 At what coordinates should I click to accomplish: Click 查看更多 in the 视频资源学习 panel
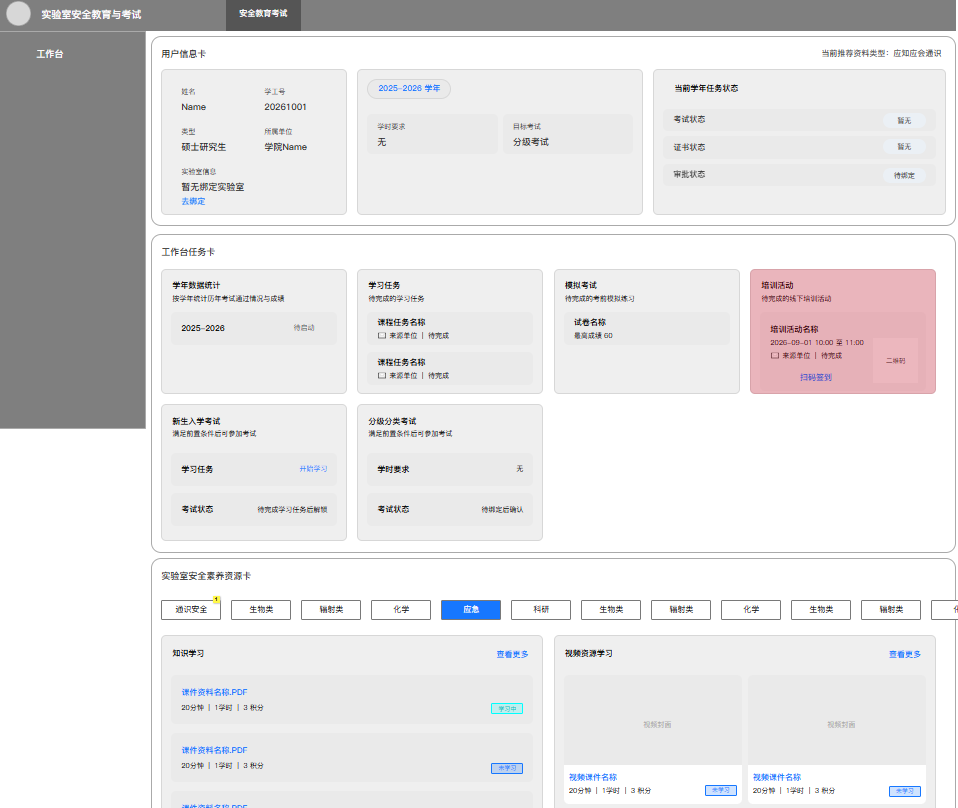pyautogui.click(x=904, y=654)
